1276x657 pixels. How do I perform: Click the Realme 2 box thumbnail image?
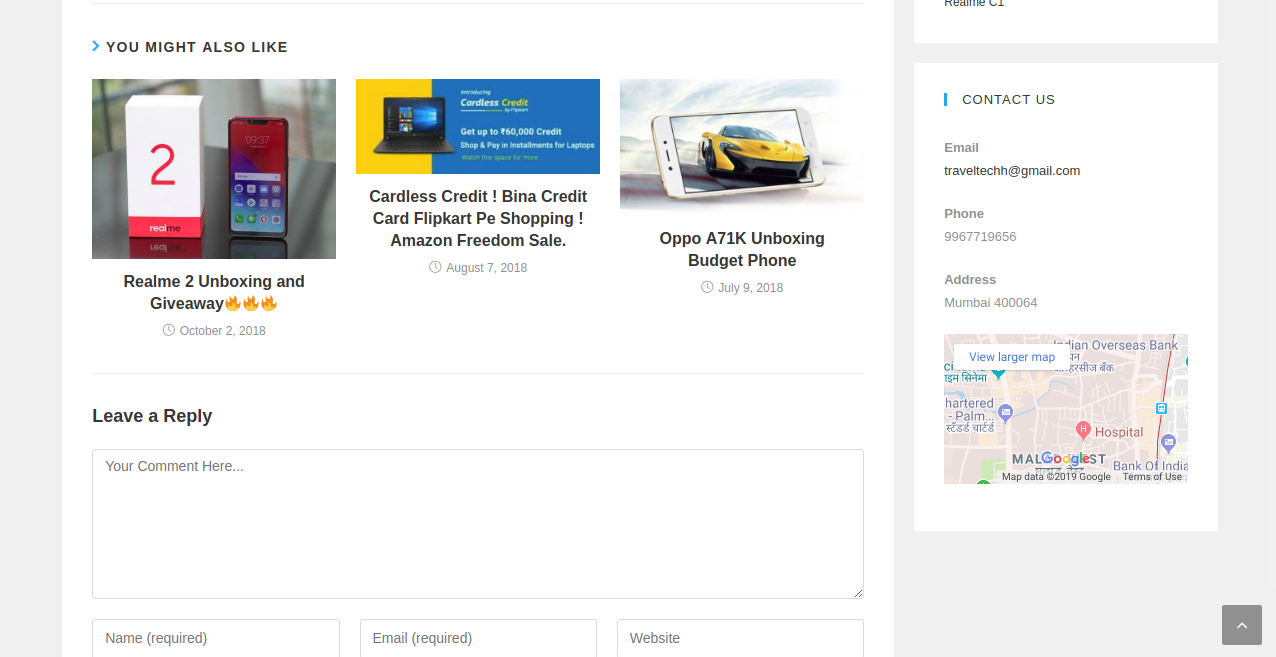[214, 169]
